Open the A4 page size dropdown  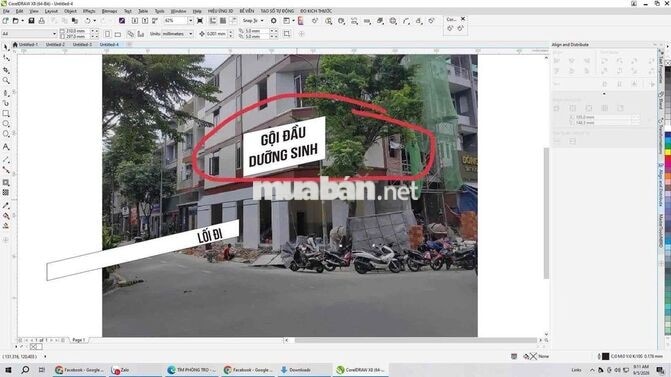click(29, 33)
